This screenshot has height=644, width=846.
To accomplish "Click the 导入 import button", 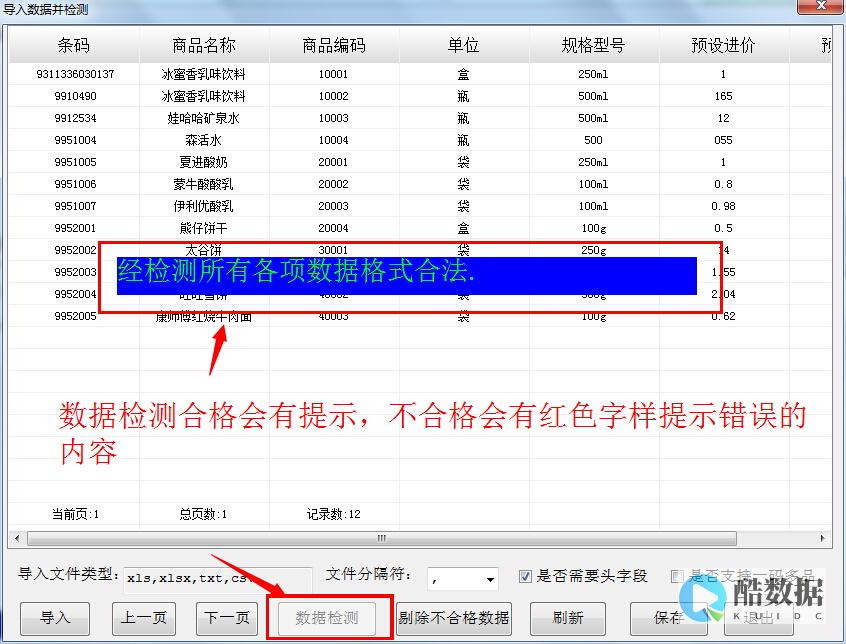I will point(54,618).
